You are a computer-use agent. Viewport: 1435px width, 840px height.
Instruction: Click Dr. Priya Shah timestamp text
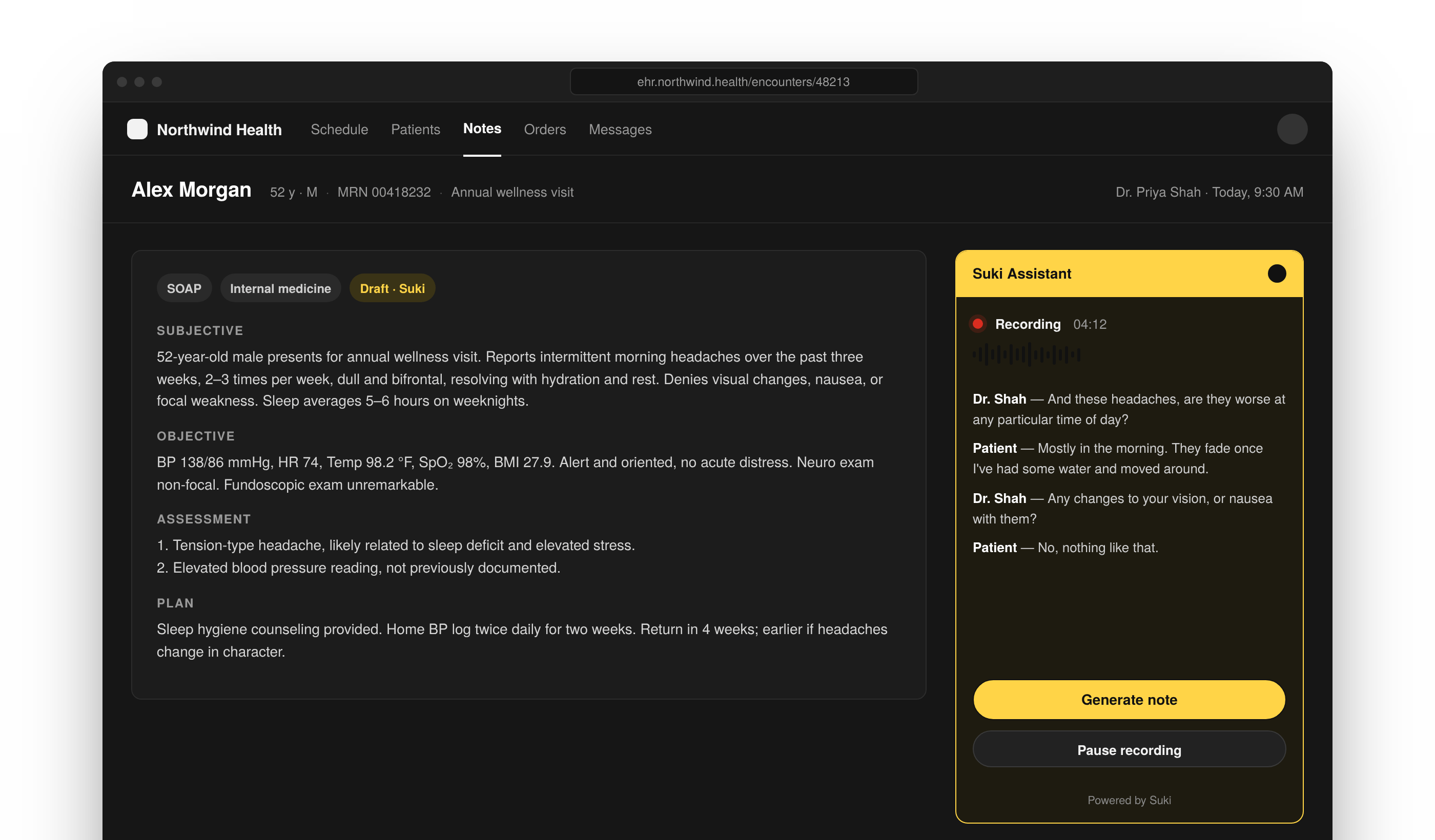click(1209, 193)
